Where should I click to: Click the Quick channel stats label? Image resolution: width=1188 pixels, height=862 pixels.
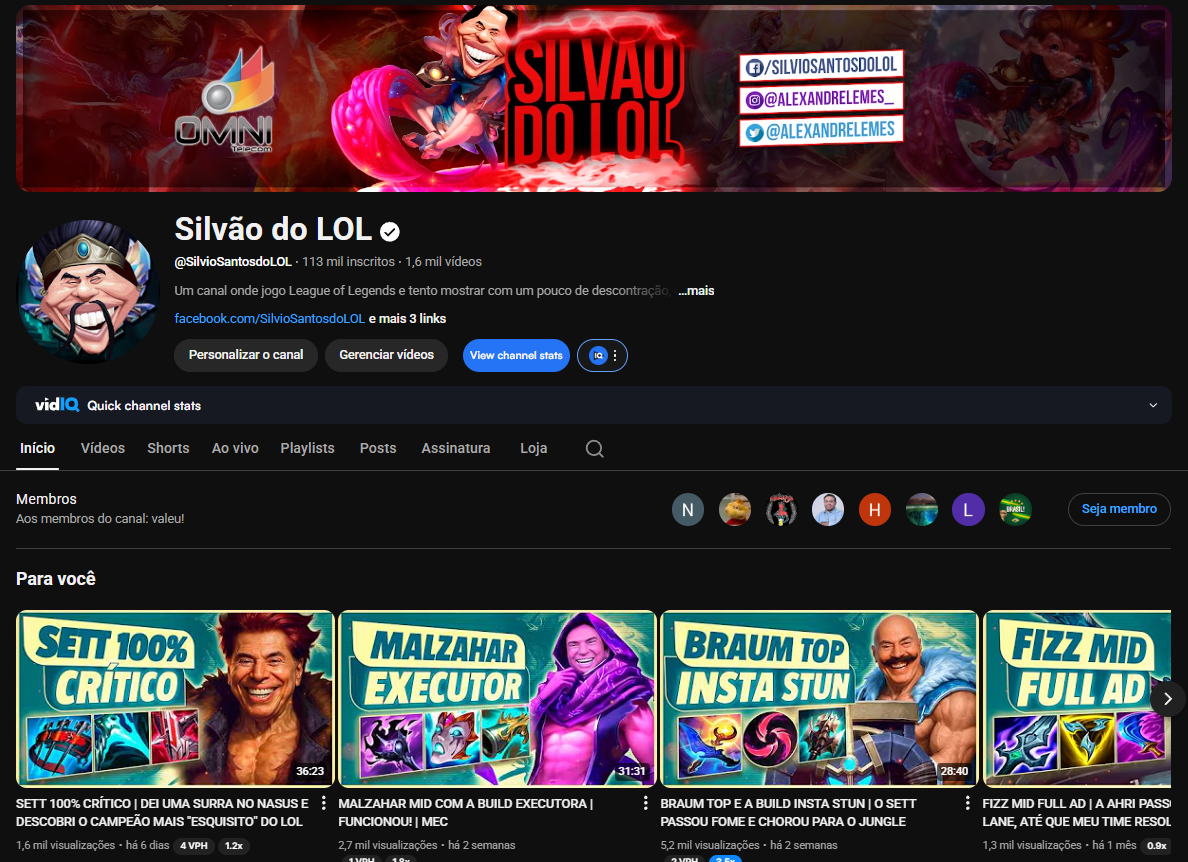[x=144, y=406]
